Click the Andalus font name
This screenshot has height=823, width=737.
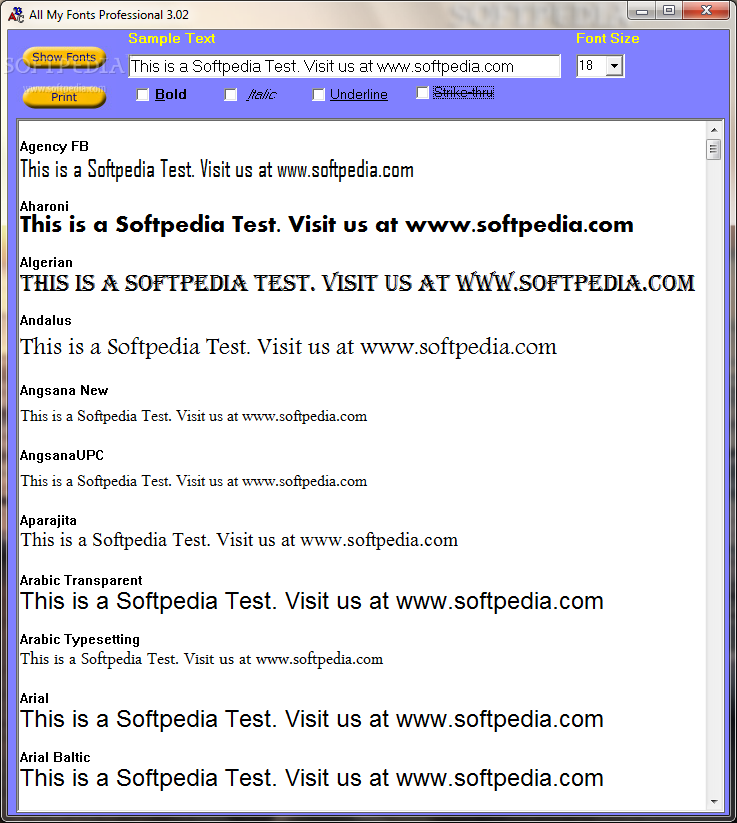pos(46,320)
